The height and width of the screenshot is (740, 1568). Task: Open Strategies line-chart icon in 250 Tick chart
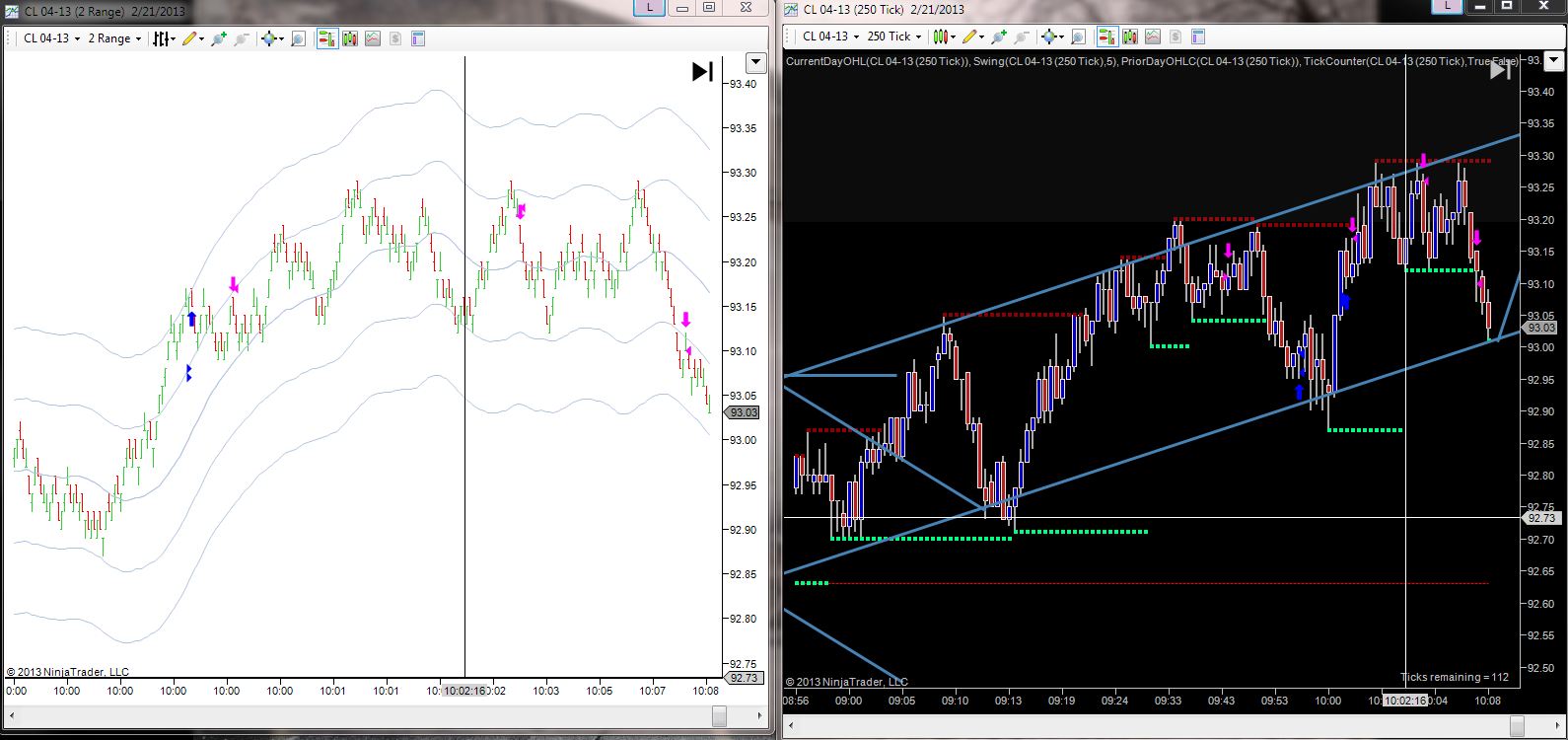click(1152, 37)
